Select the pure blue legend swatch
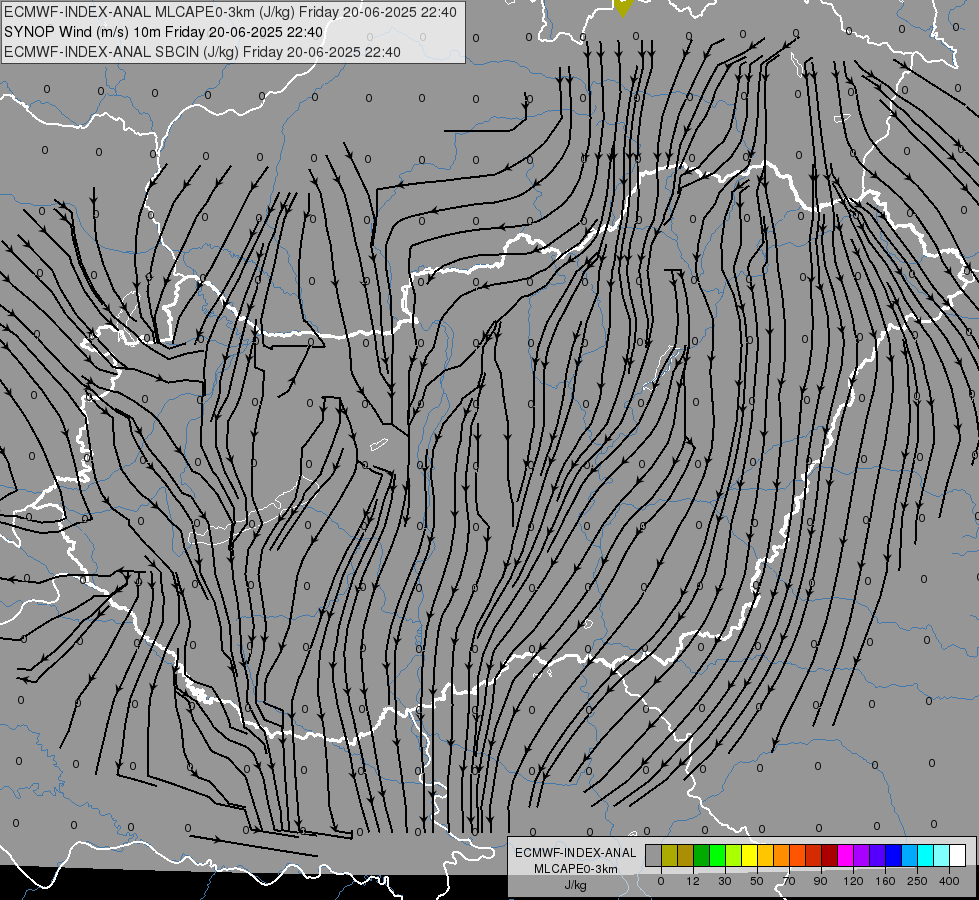 point(893,856)
